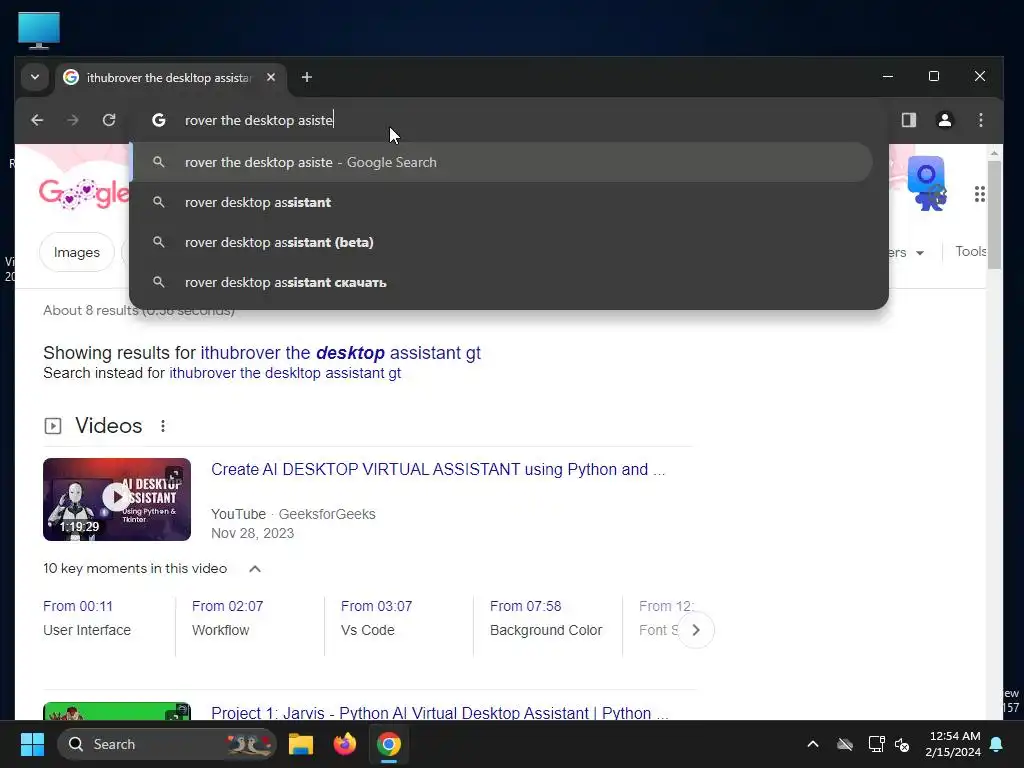This screenshot has height=768, width=1024.
Task: Open the tab search dropdown arrow
Action: tap(35, 77)
